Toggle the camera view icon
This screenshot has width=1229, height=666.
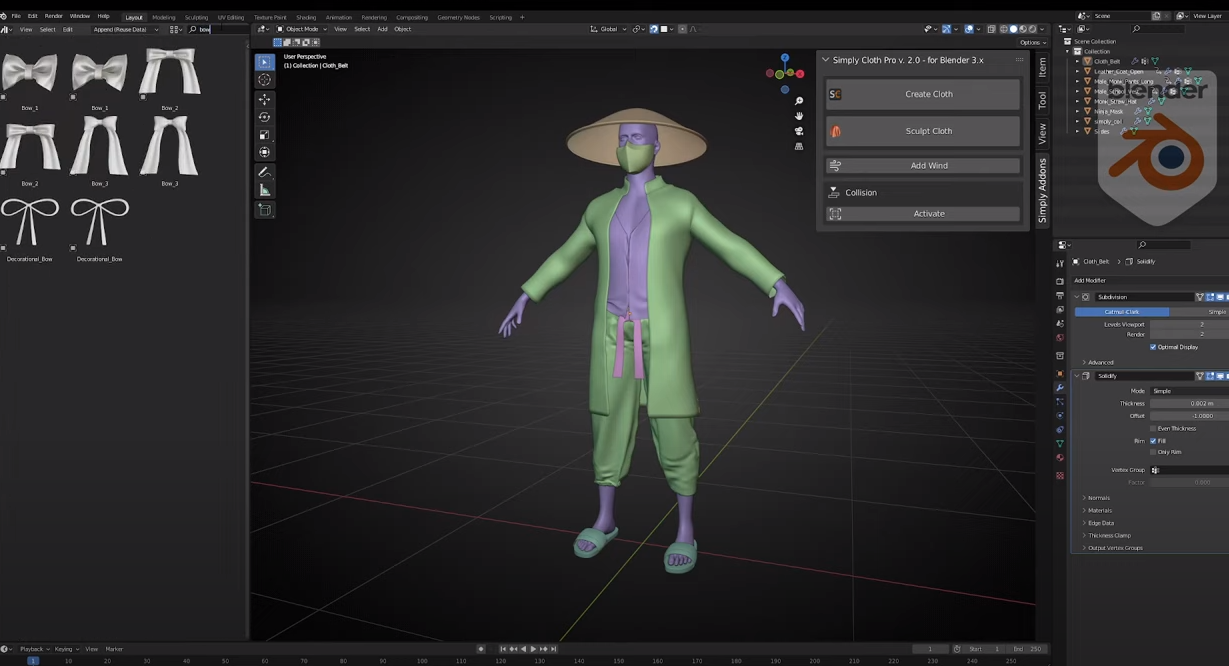coord(799,131)
